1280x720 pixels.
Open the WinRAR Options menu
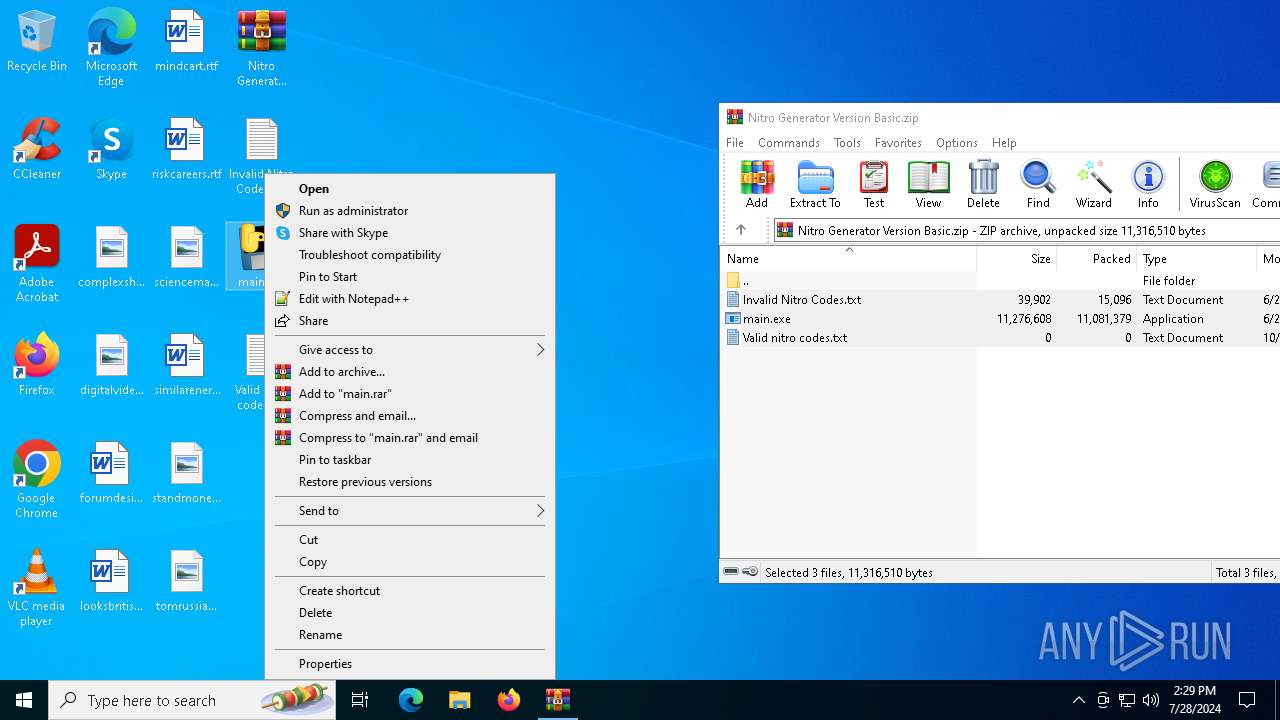click(x=957, y=143)
